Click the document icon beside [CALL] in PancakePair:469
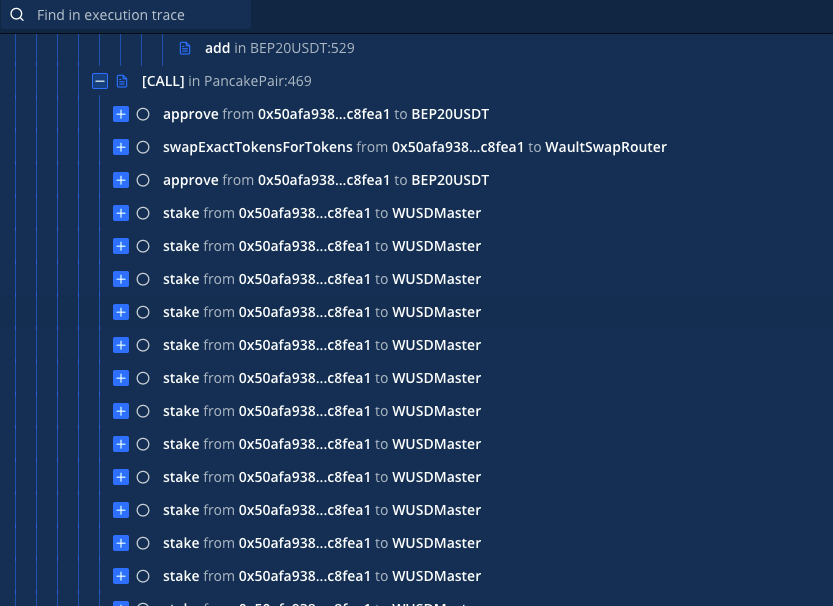833x606 pixels. click(122, 81)
